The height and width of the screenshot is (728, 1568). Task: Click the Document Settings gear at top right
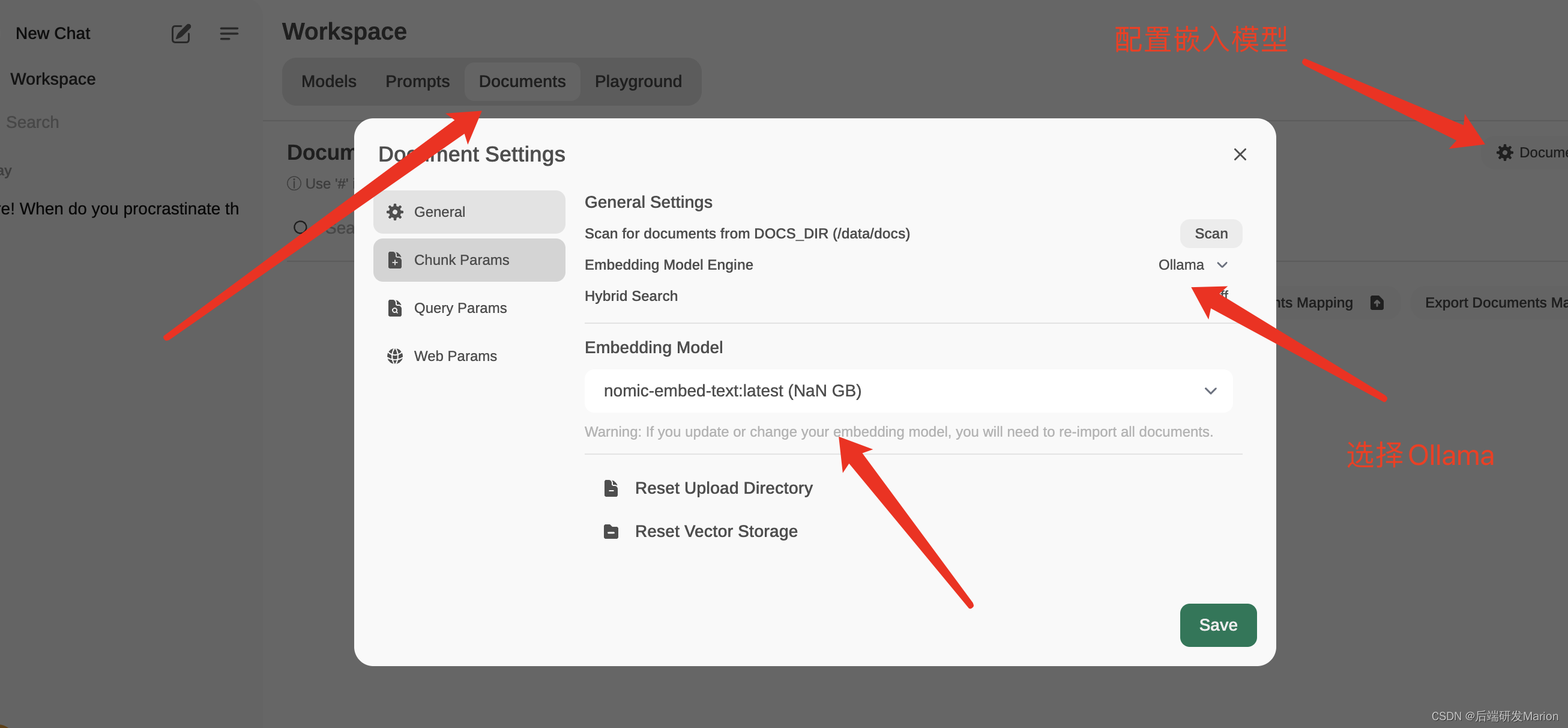coord(1504,153)
